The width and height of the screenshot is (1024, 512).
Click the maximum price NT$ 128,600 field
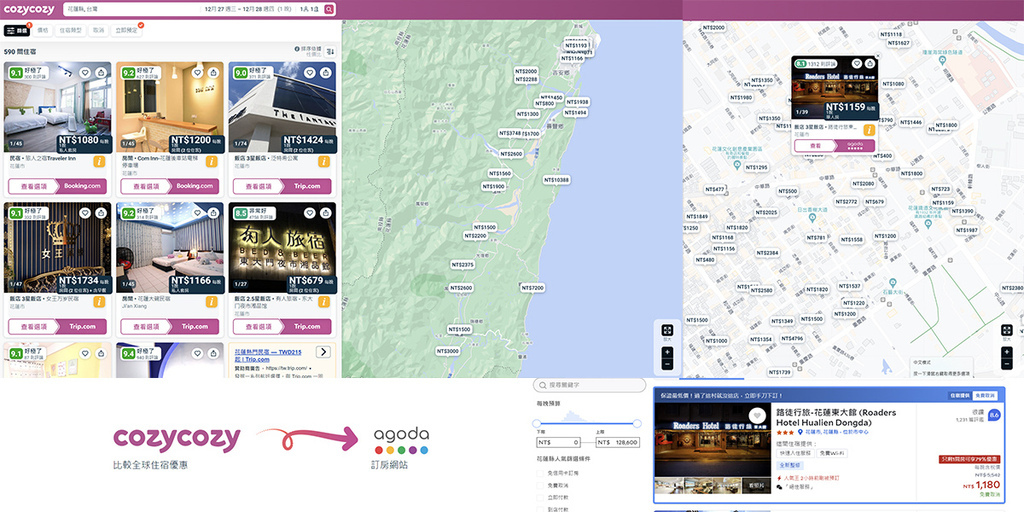point(618,442)
